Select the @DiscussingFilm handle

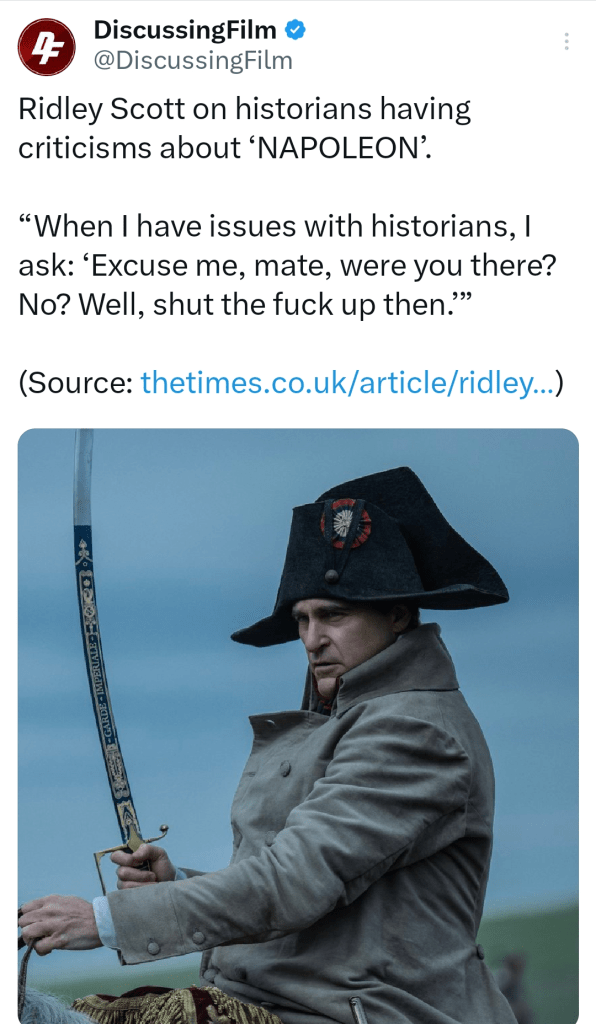coord(193,61)
